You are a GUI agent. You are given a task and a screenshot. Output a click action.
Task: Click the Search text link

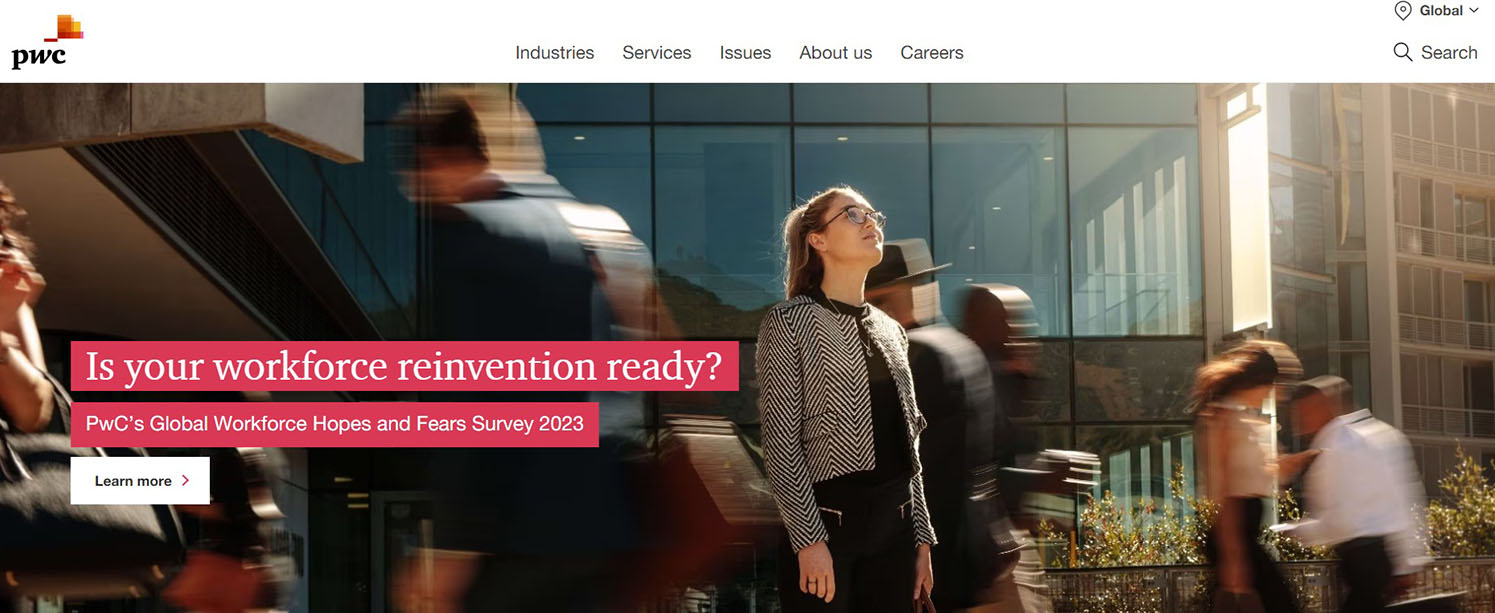pyautogui.click(x=1449, y=53)
